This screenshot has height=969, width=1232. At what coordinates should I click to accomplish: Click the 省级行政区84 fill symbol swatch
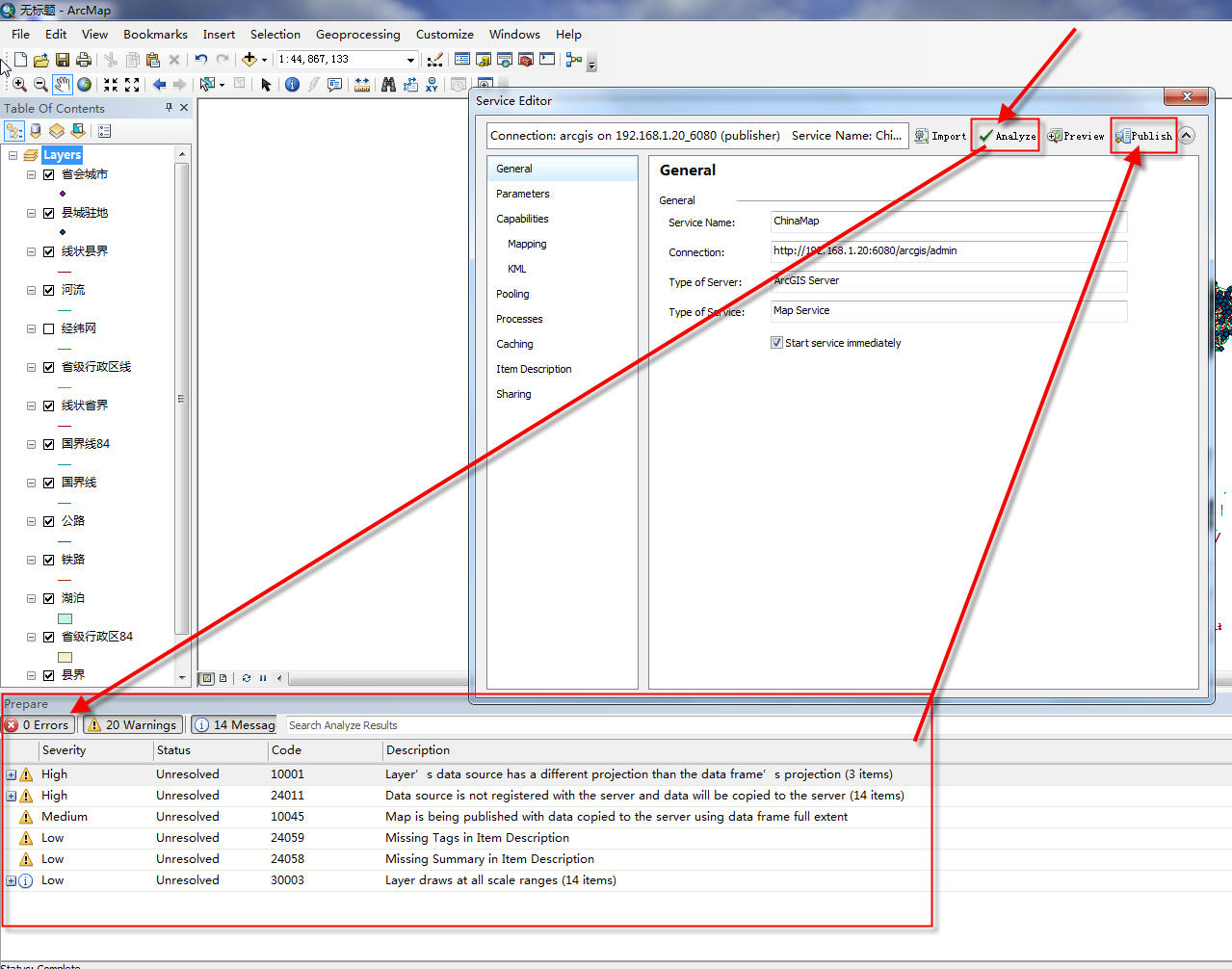pyautogui.click(x=66, y=658)
